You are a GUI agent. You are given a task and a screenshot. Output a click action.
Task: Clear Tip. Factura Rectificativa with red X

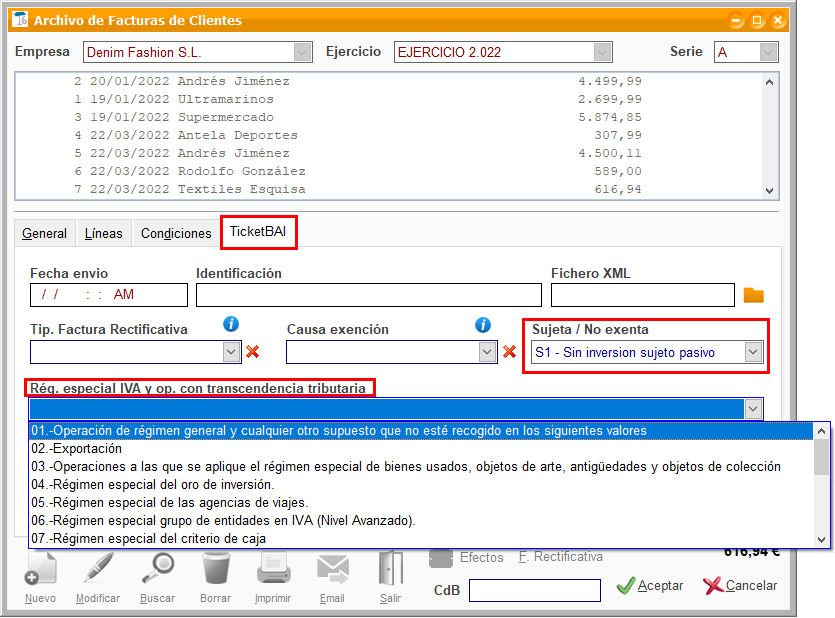253,352
